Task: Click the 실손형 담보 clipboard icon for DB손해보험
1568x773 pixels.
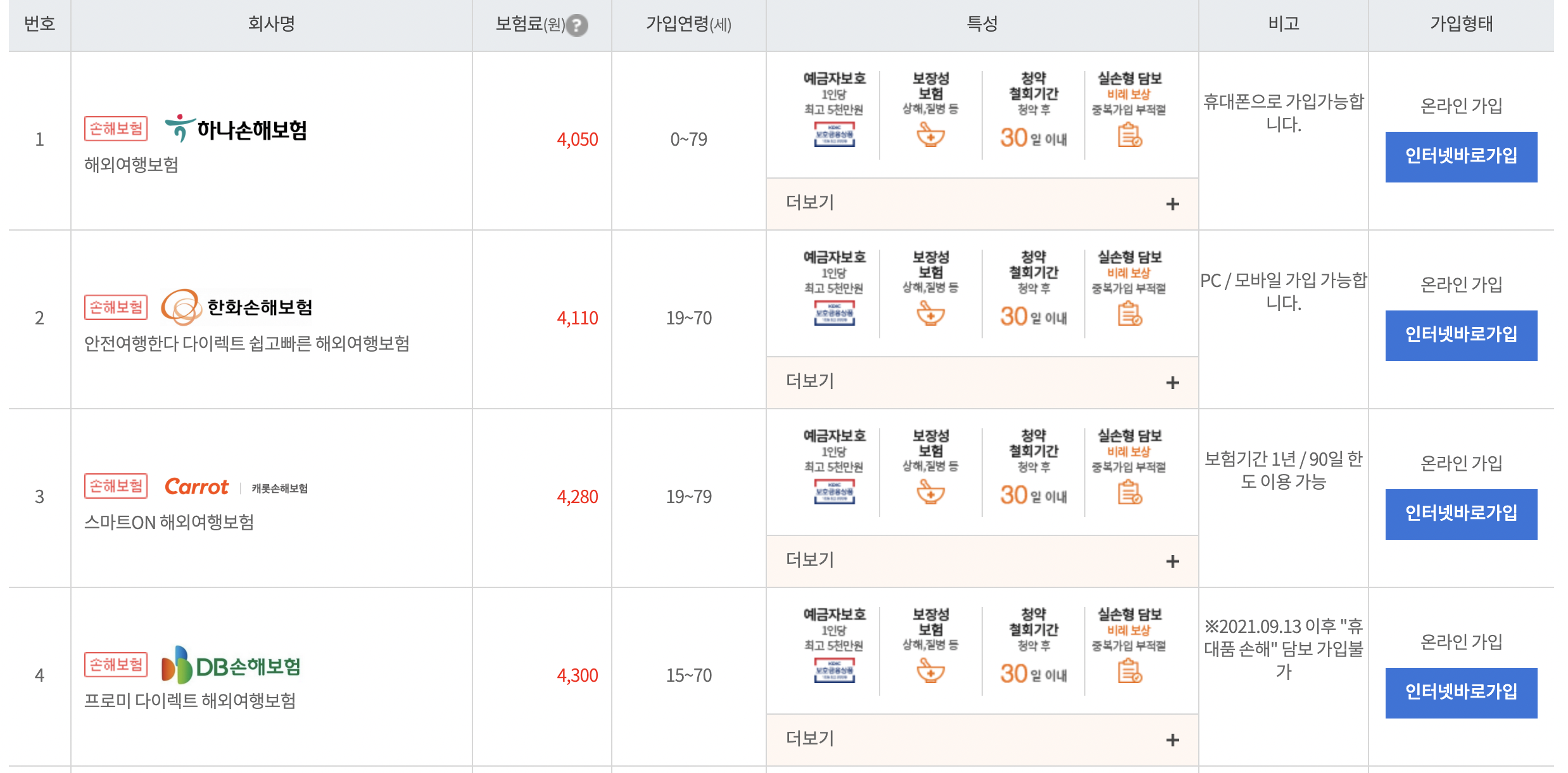Action: [x=1133, y=674]
